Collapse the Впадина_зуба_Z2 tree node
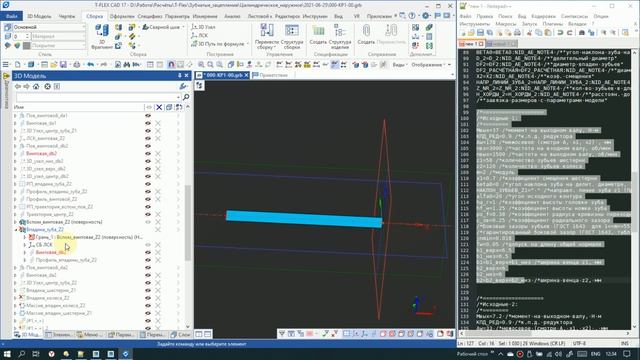Image resolution: width=640 pixels, height=360 pixels. [x=16, y=230]
